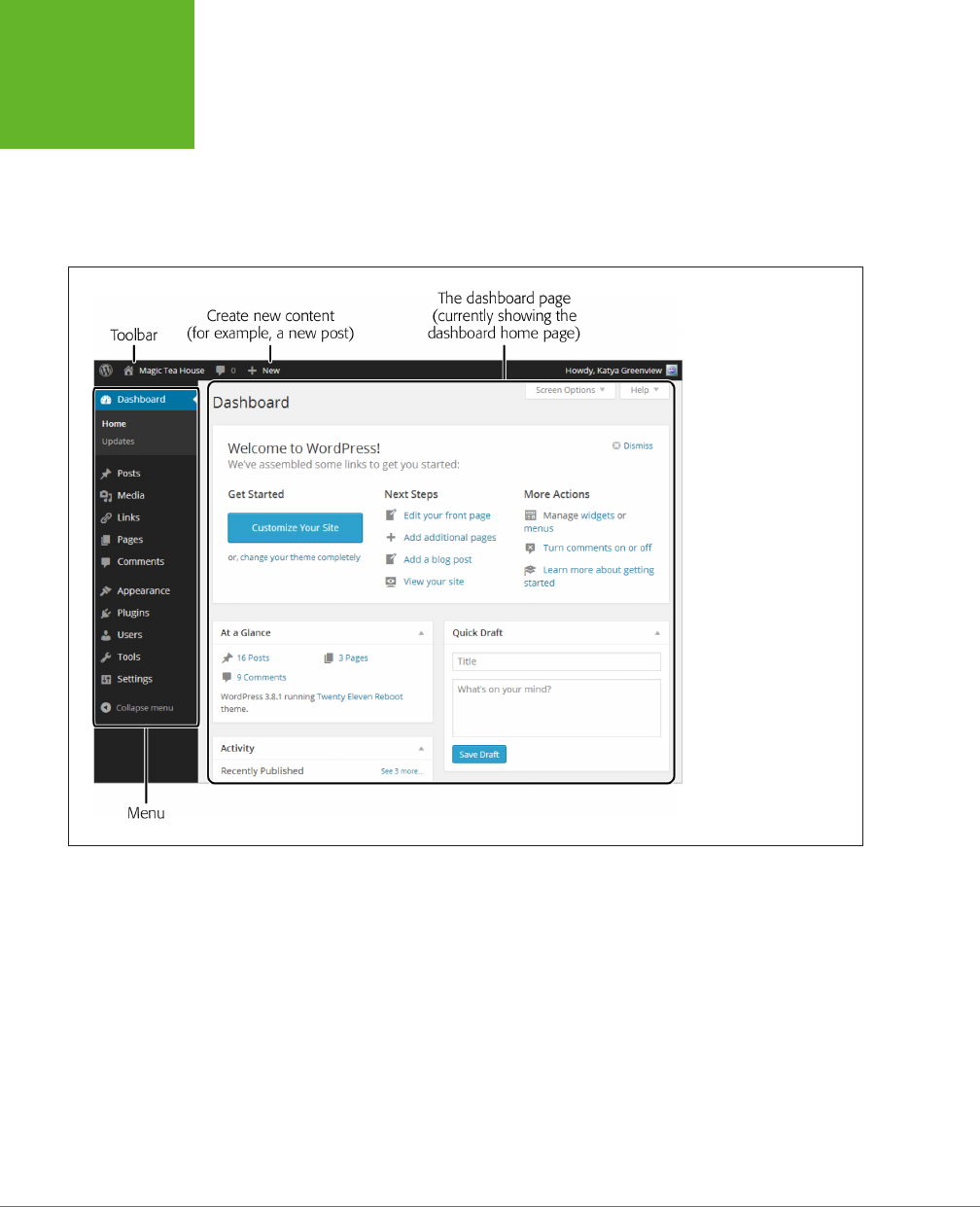Click the Save Draft button
This screenshot has height=1207, width=980.
(x=479, y=755)
